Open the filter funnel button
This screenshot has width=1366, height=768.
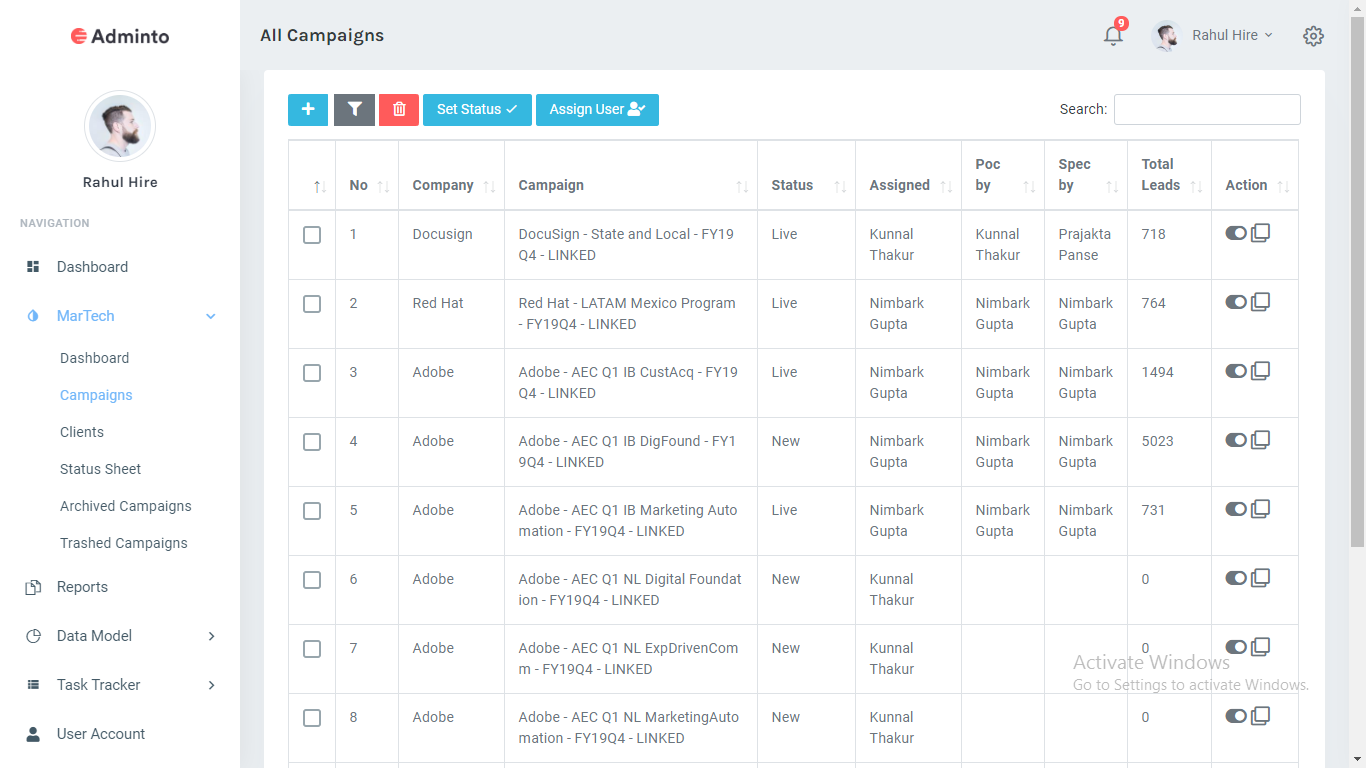tap(354, 110)
